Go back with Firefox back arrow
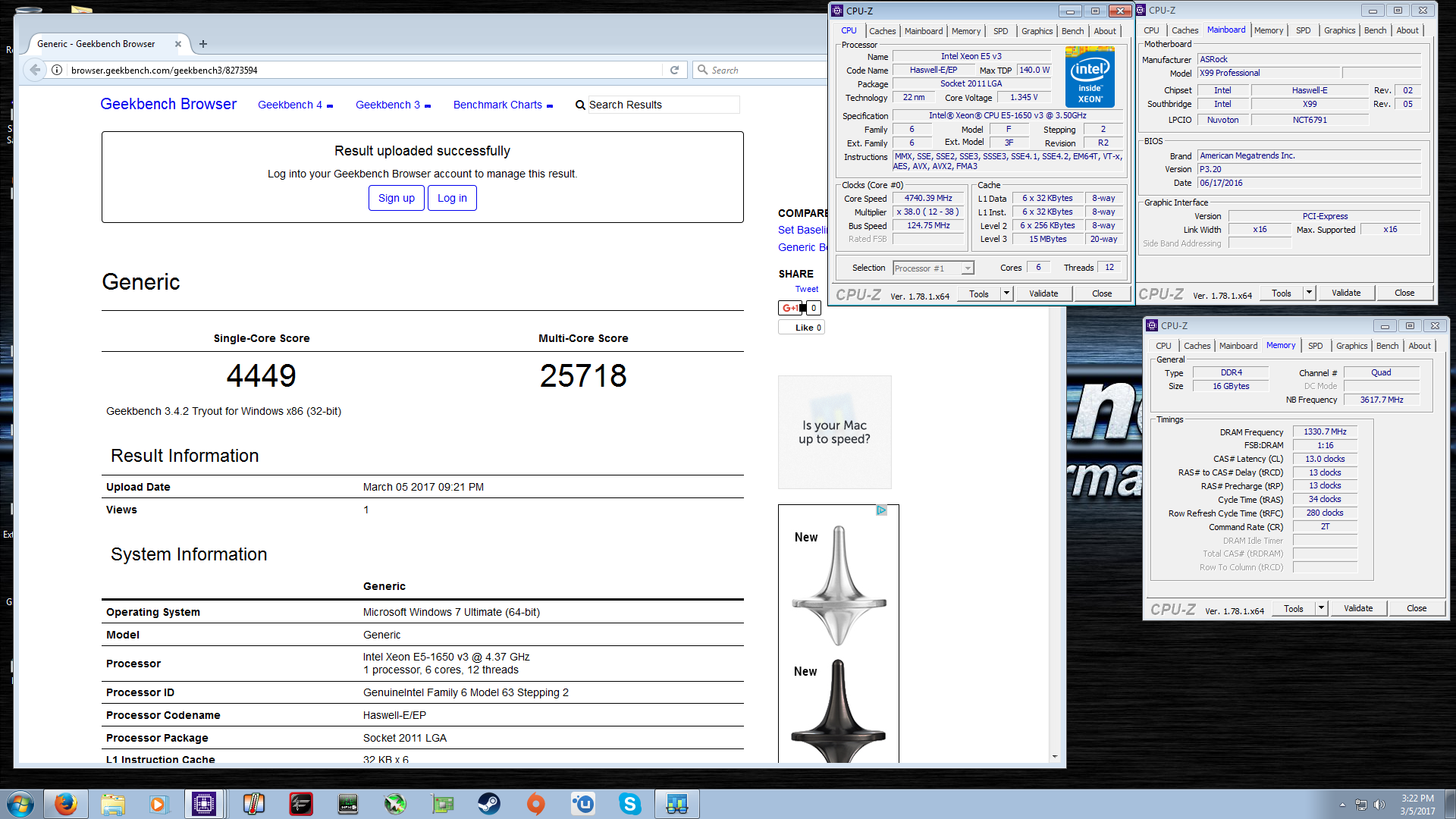1456x819 pixels. click(x=35, y=70)
